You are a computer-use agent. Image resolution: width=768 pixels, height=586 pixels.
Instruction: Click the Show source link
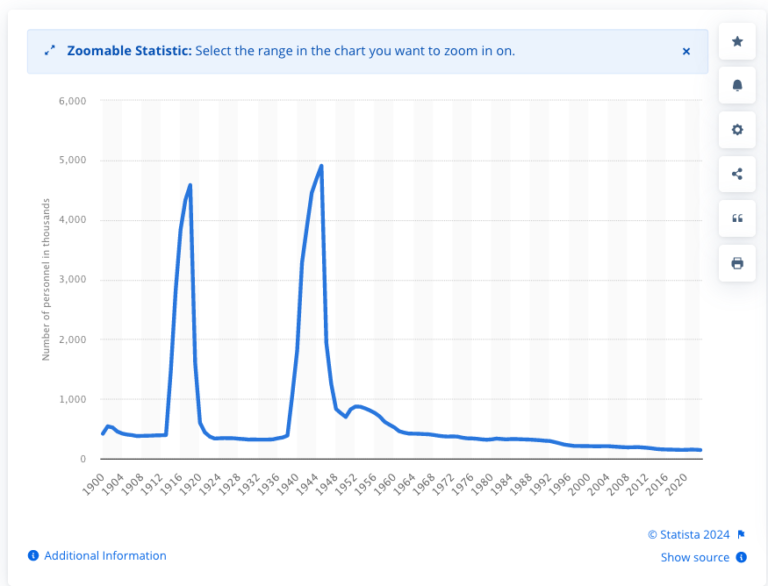point(695,557)
